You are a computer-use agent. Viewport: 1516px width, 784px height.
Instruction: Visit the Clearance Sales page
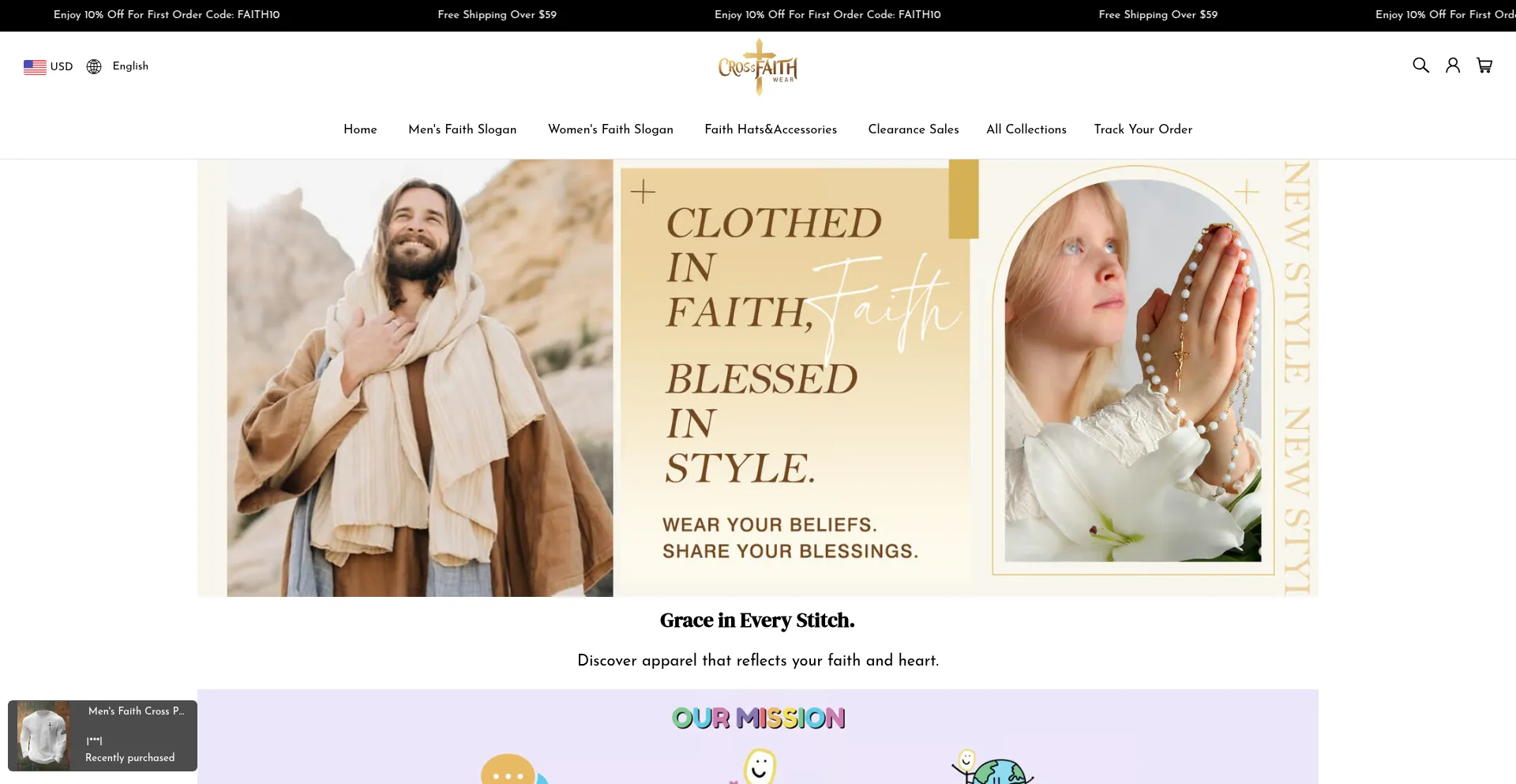(x=914, y=129)
